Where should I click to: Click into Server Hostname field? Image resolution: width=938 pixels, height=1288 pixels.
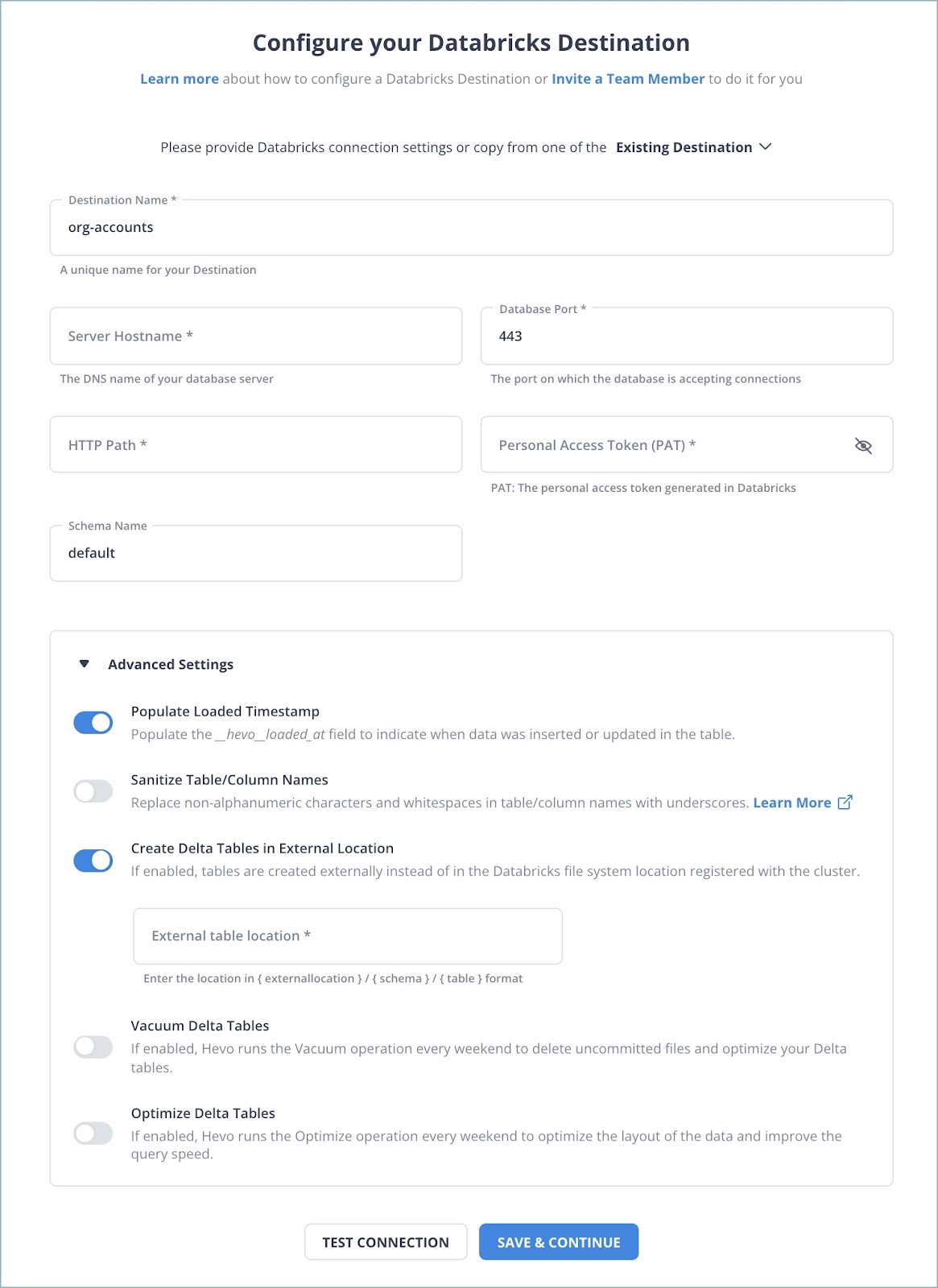[256, 336]
